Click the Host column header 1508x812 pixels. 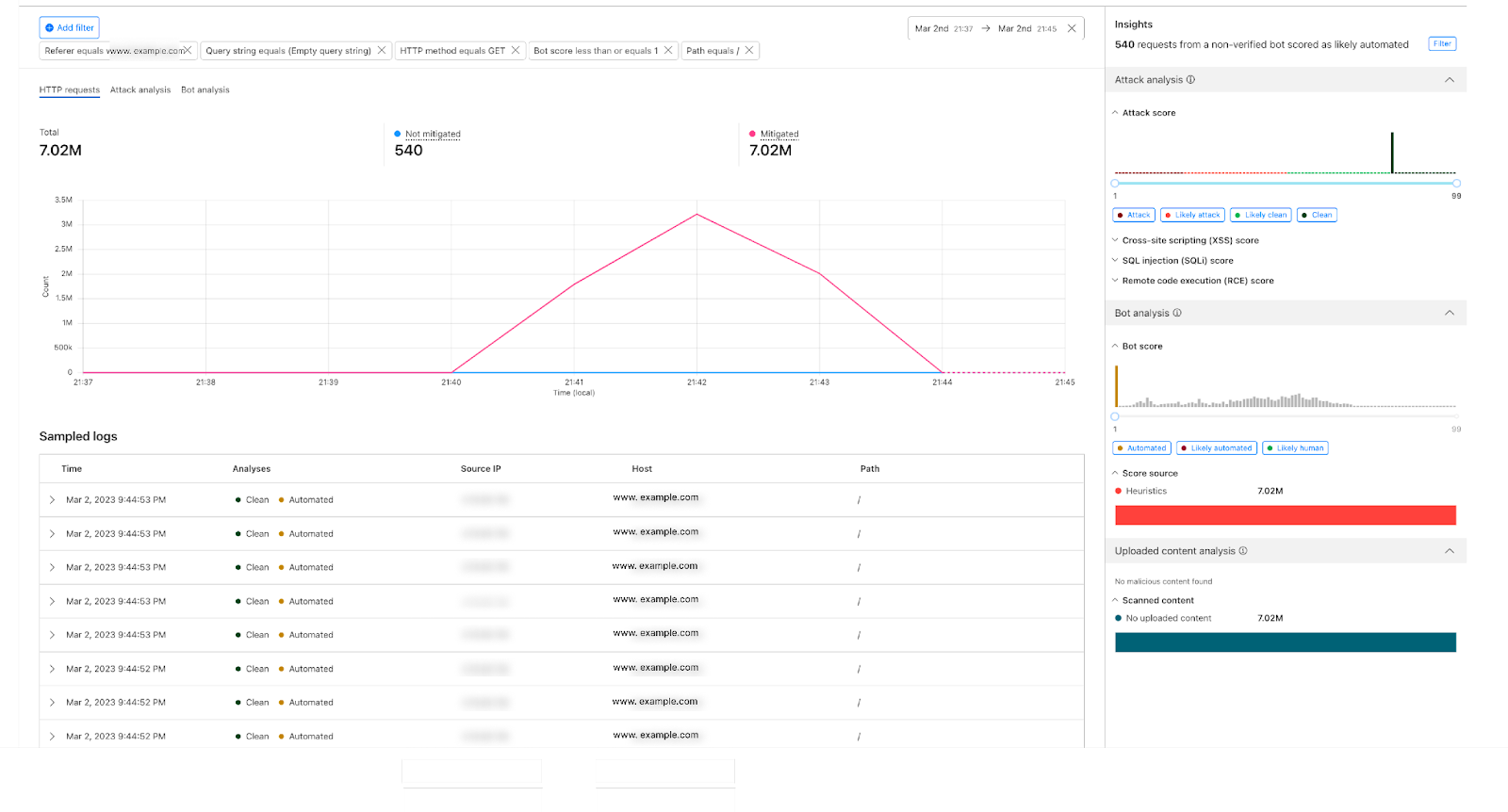tap(642, 469)
